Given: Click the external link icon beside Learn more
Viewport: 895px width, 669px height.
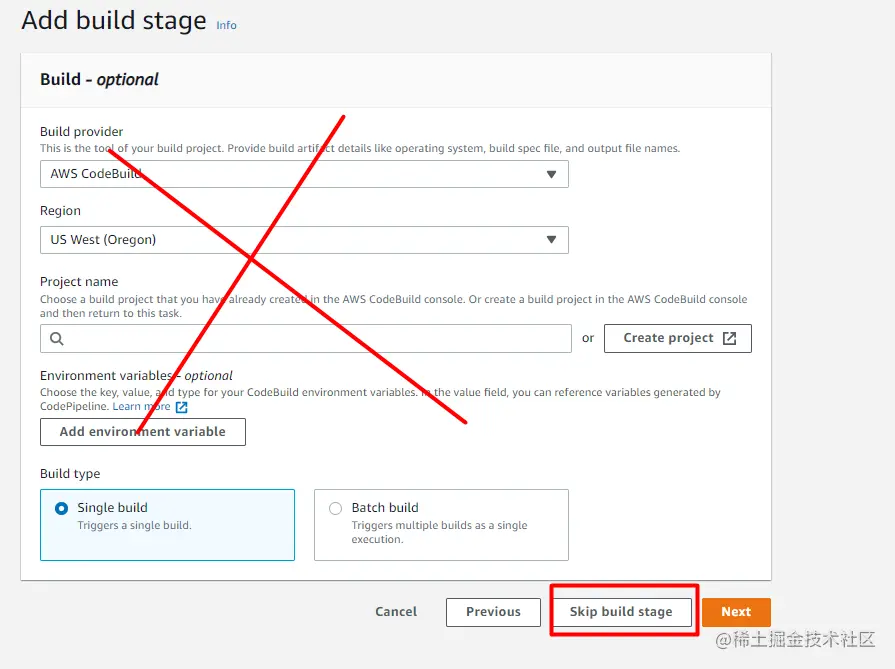Looking at the screenshot, I should click(x=181, y=407).
